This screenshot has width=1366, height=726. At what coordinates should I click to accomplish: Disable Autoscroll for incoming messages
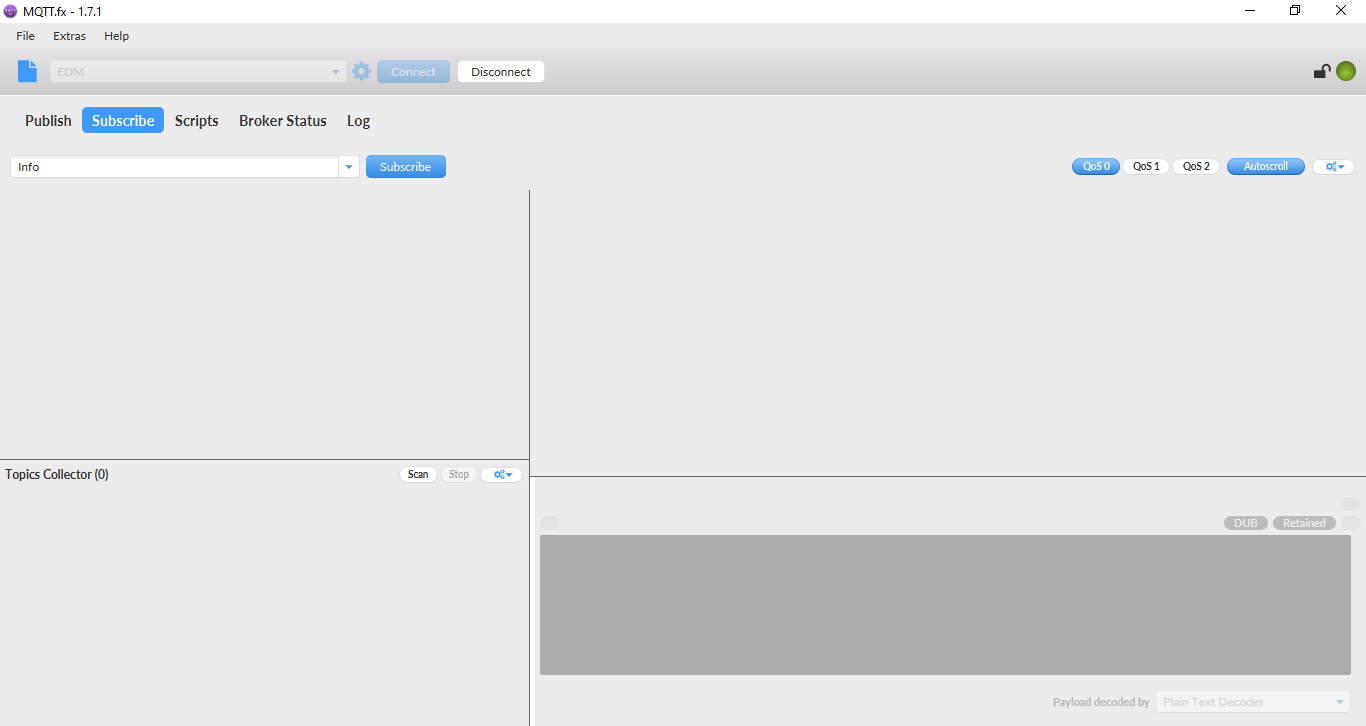click(x=1265, y=166)
